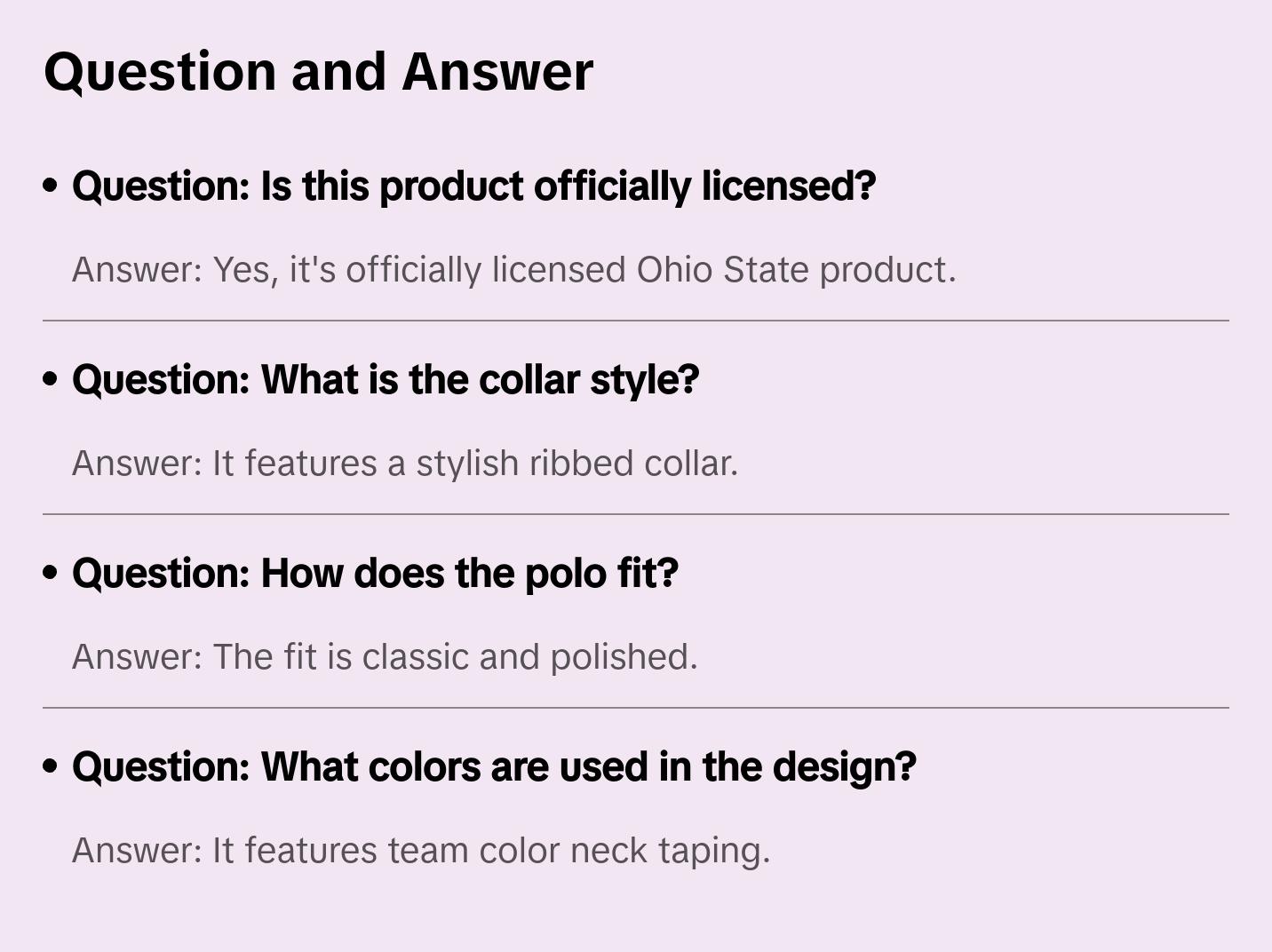
Task: Click the divider line under the ribbed collar answer
Action: 636,514
